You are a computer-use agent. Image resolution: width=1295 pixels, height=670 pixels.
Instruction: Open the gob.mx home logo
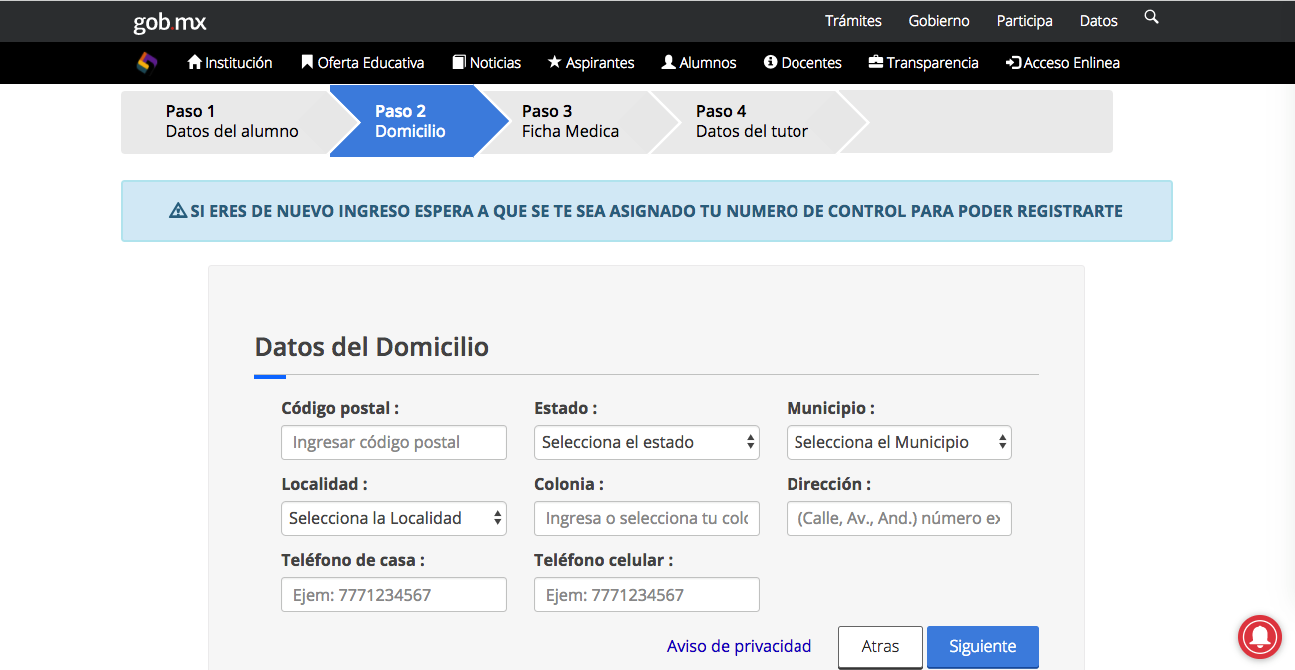(x=170, y=21)
